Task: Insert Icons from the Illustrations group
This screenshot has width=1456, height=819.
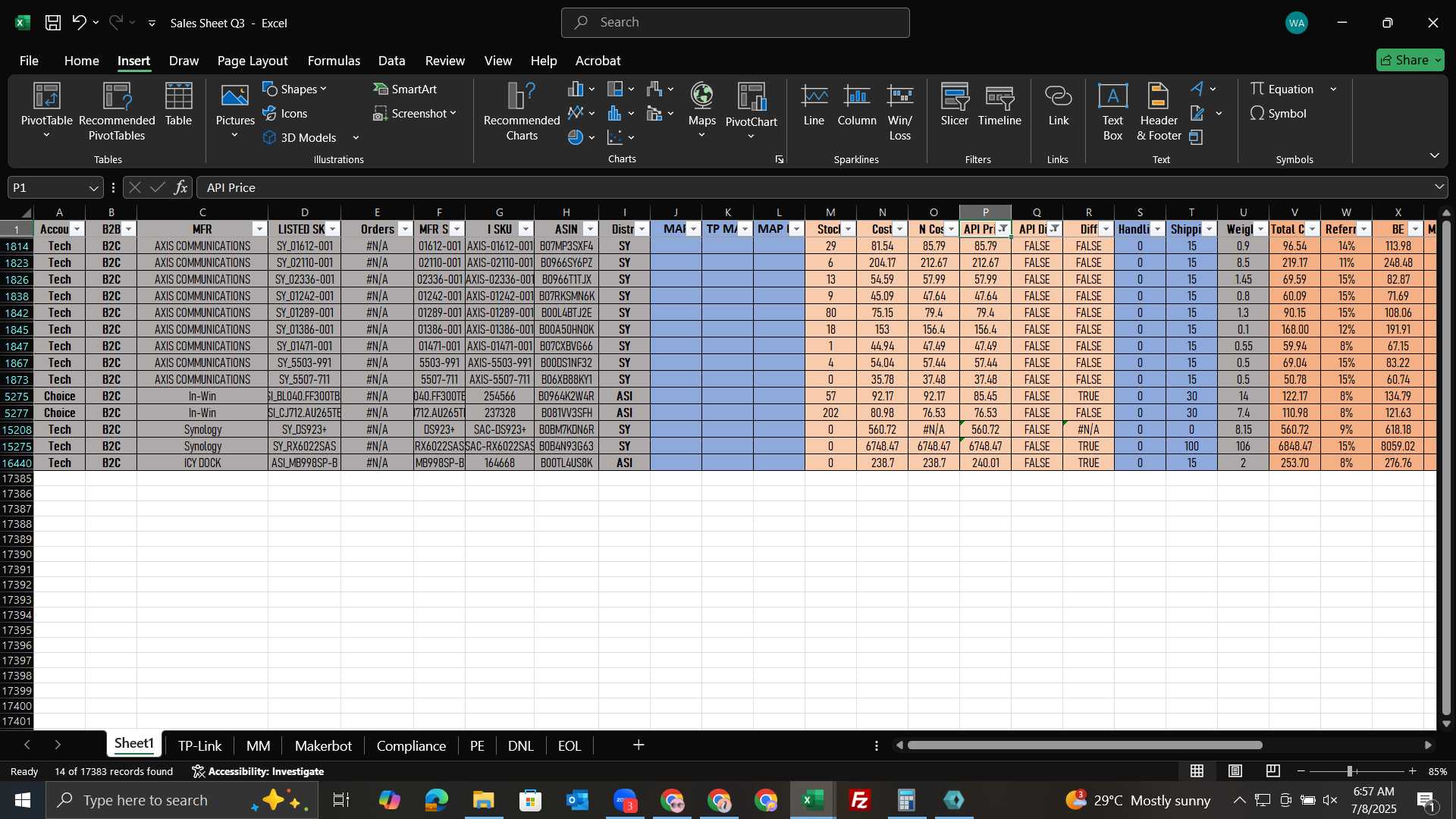Action: [285, 114]
